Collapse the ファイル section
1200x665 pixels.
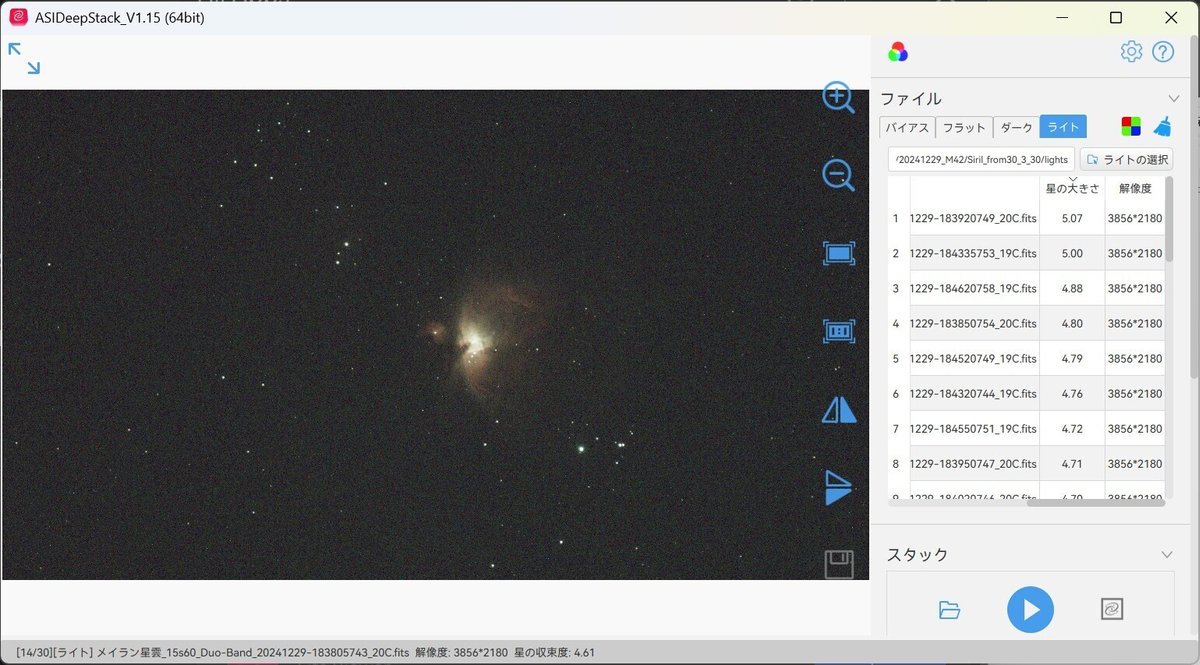[x=1174, y=98]
